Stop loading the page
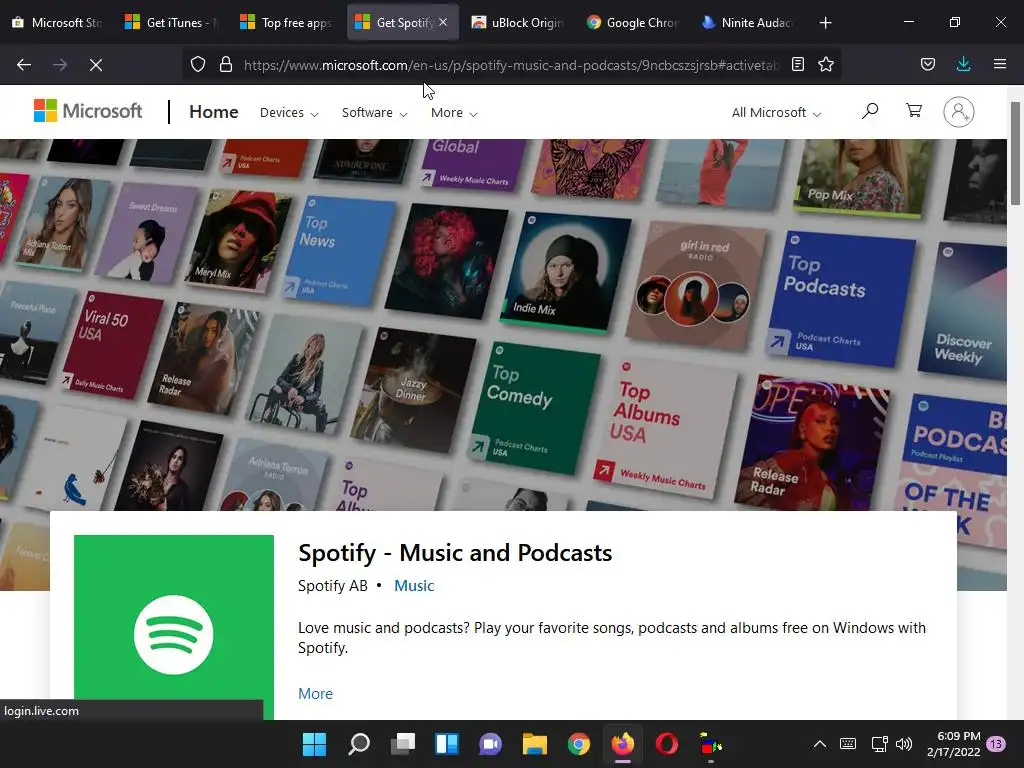This screenshot has height=768, width=1024. click(x=95, y=65)
